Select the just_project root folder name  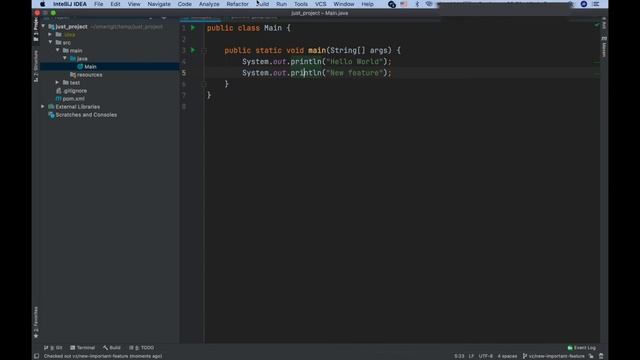[x=71, y=27]
